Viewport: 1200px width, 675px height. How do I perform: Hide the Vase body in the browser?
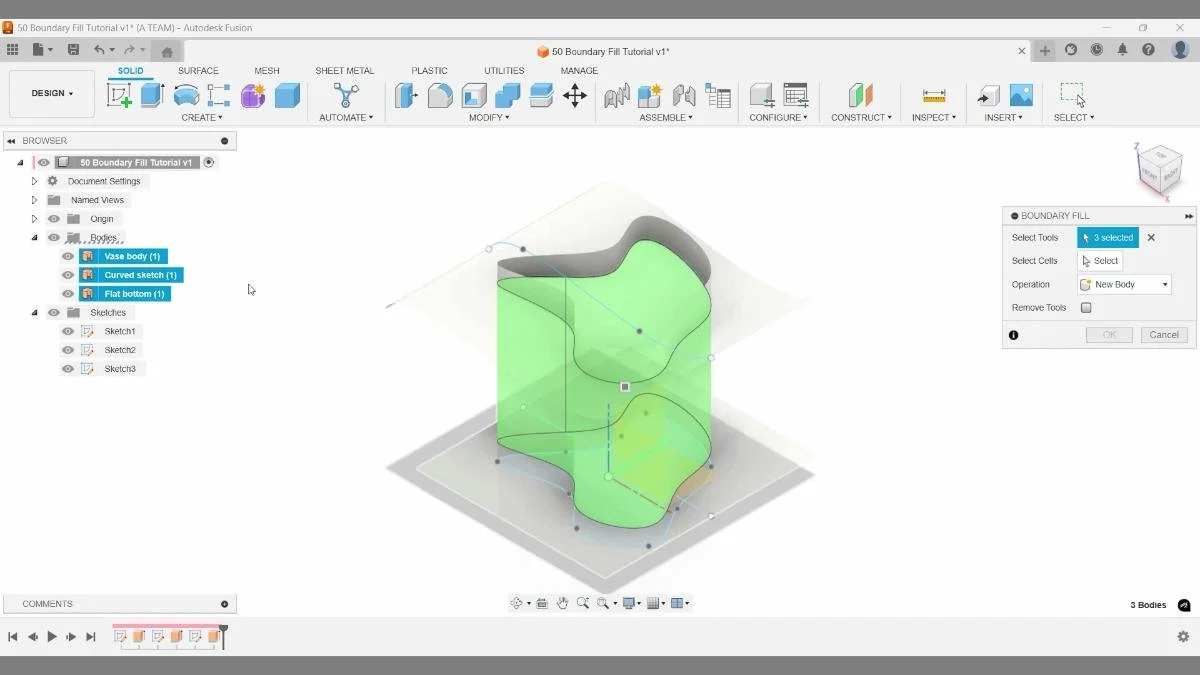[x=67, y=256]
